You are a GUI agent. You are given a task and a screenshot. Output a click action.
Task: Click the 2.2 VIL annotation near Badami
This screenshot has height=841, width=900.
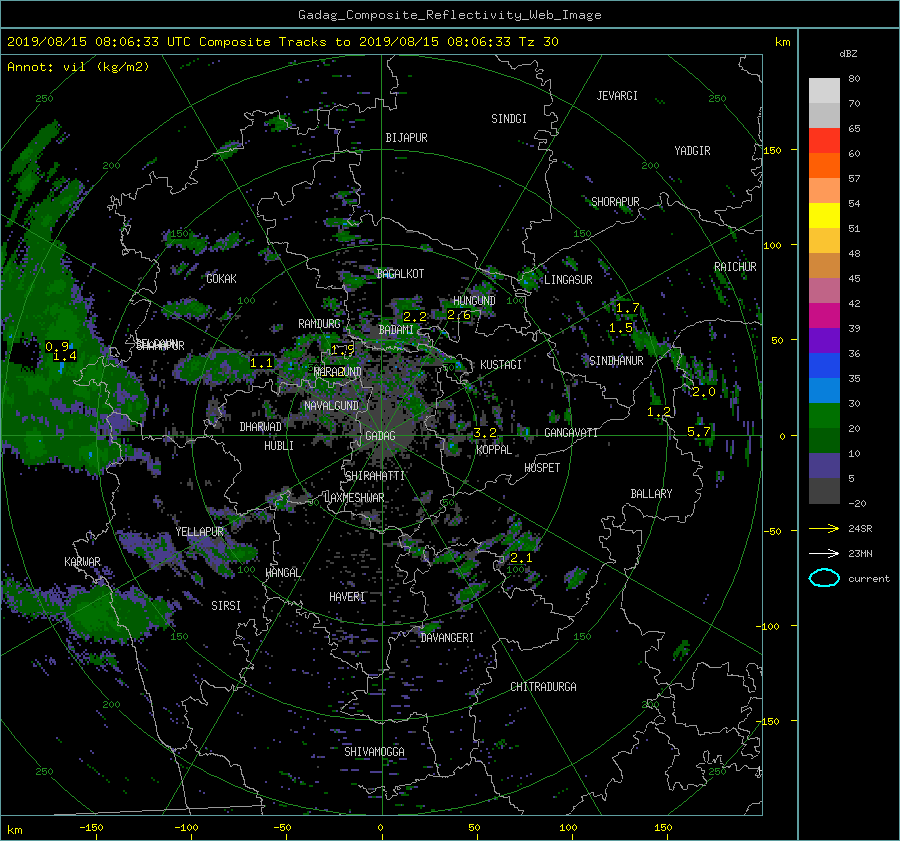(x=414, y=317)
